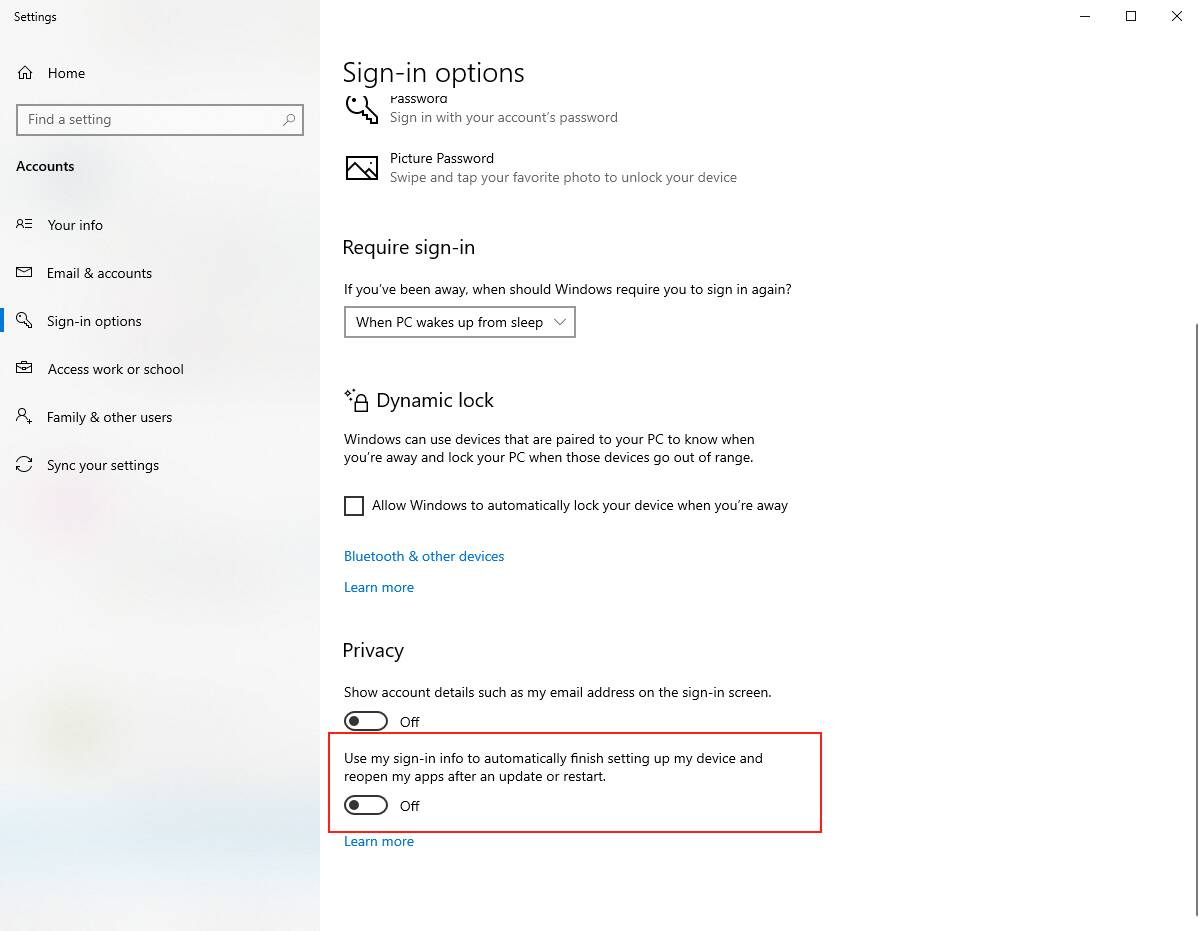Select the Picture Password icon
Image resolution: width=1199 pixels, height=931 pixels.
[x=361, y=168]
